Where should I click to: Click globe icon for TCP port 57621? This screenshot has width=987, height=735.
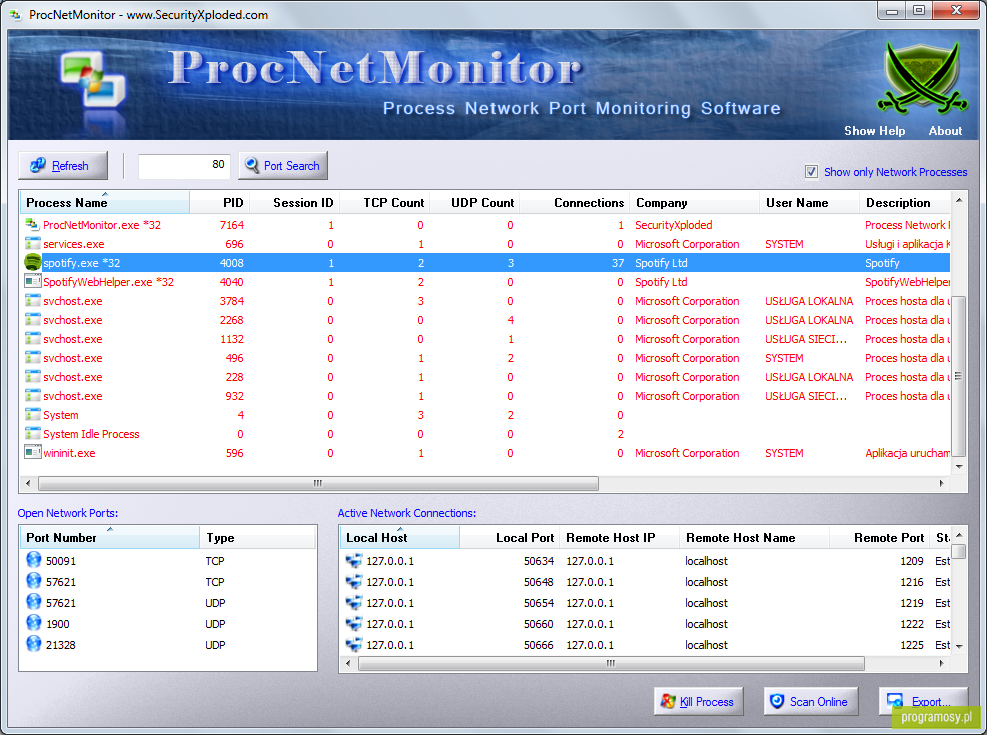[34, 581]
